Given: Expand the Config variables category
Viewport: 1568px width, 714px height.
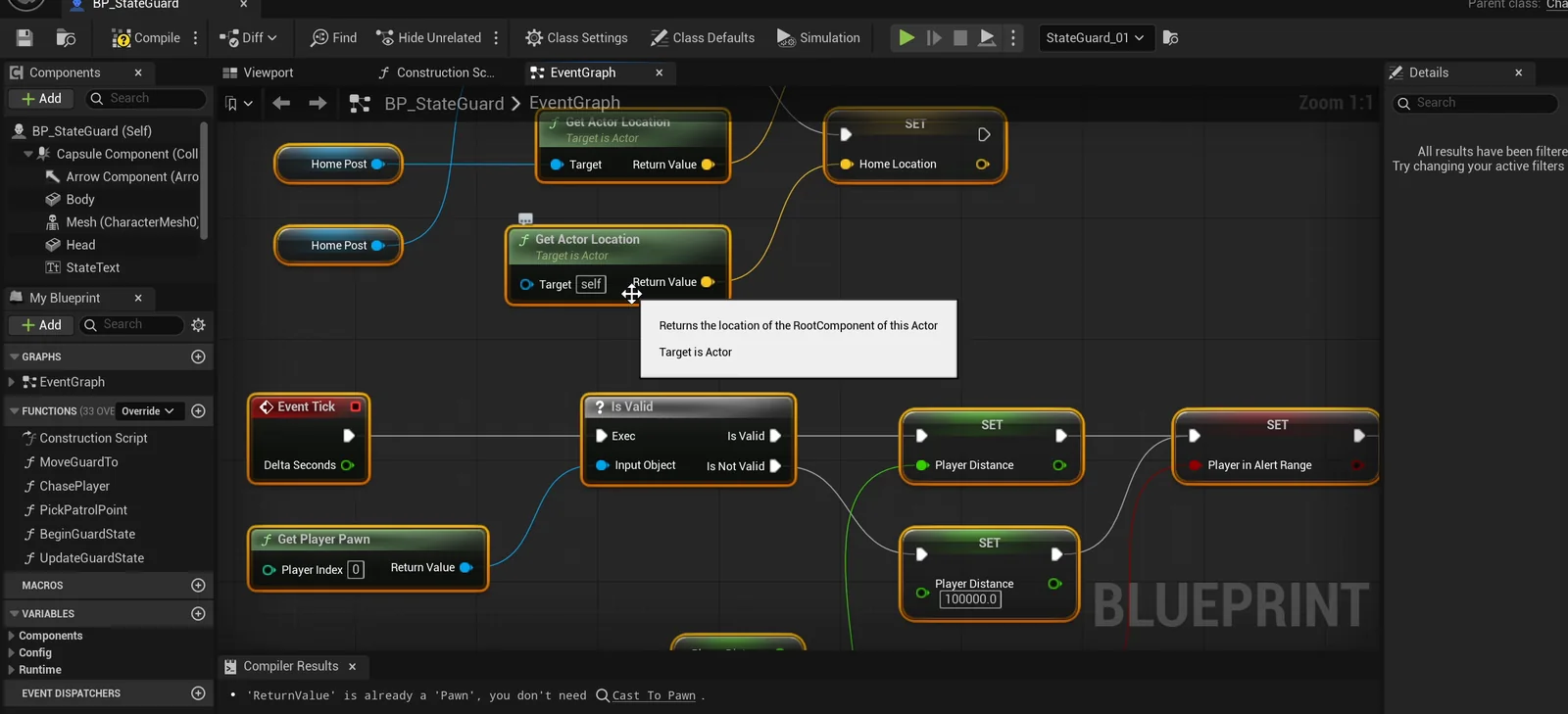Looking at the screenshot, I should (x=12, y=653).
